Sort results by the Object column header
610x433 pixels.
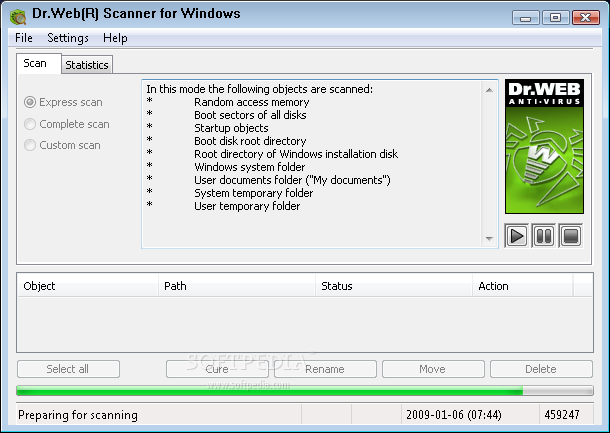[88, 286]
